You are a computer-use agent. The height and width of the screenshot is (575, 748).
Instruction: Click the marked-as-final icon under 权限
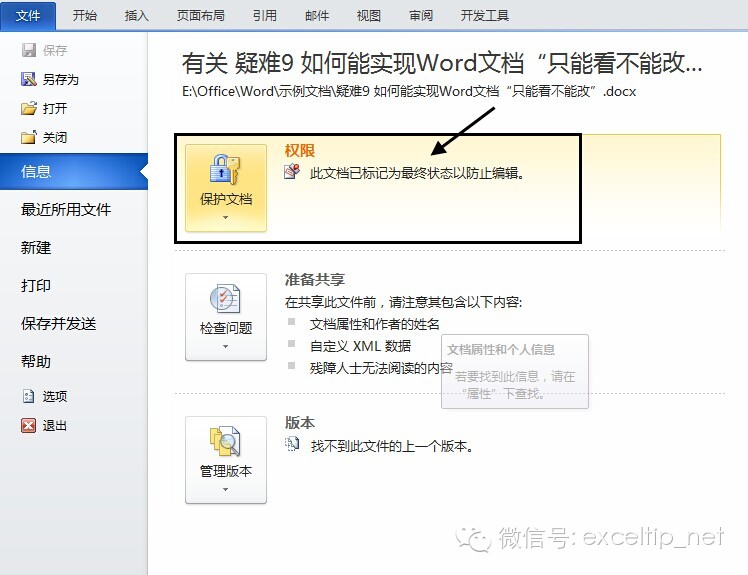point(292,171)
